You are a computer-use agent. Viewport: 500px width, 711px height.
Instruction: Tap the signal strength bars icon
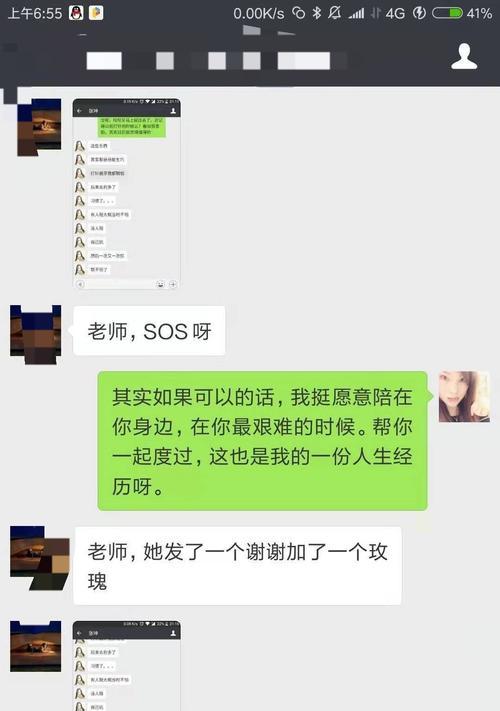(356, 14)
